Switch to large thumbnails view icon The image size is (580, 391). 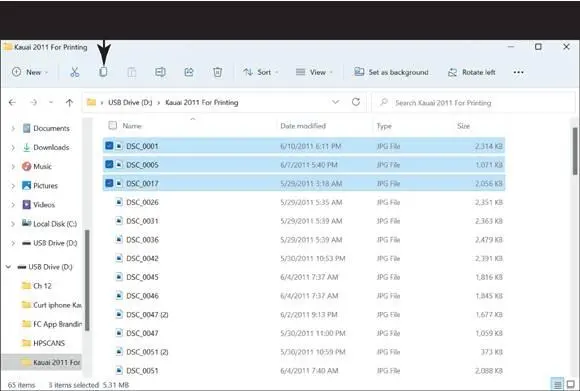pos(571,384)
